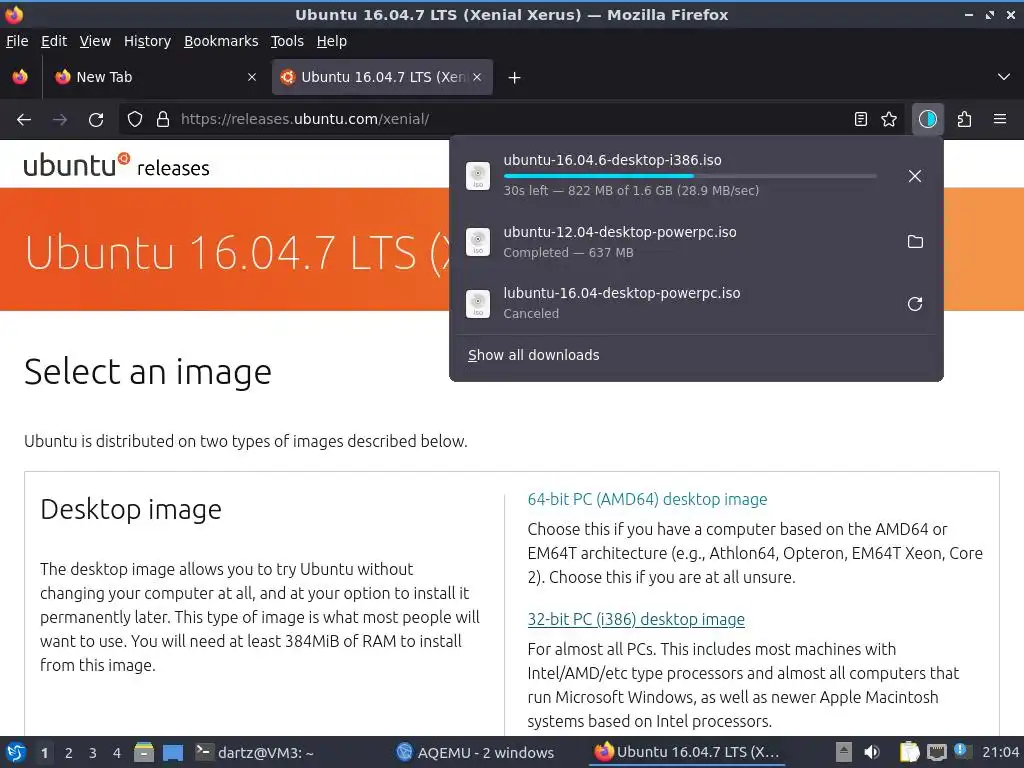Click the network monitor tray icon
Viewport: 1024px width, 768px height.
[x=936, y=752]
